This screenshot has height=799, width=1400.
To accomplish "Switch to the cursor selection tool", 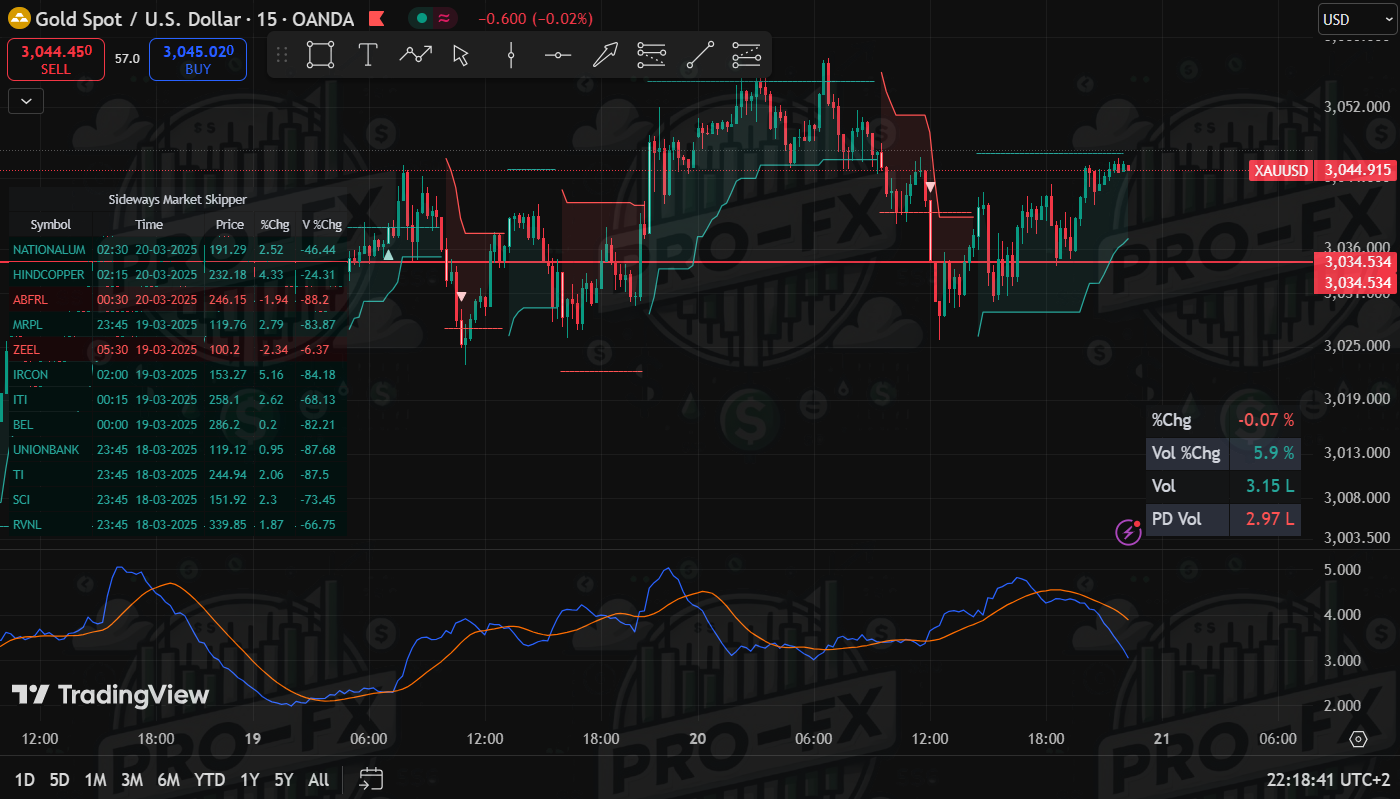I will [x=459, y=55].
